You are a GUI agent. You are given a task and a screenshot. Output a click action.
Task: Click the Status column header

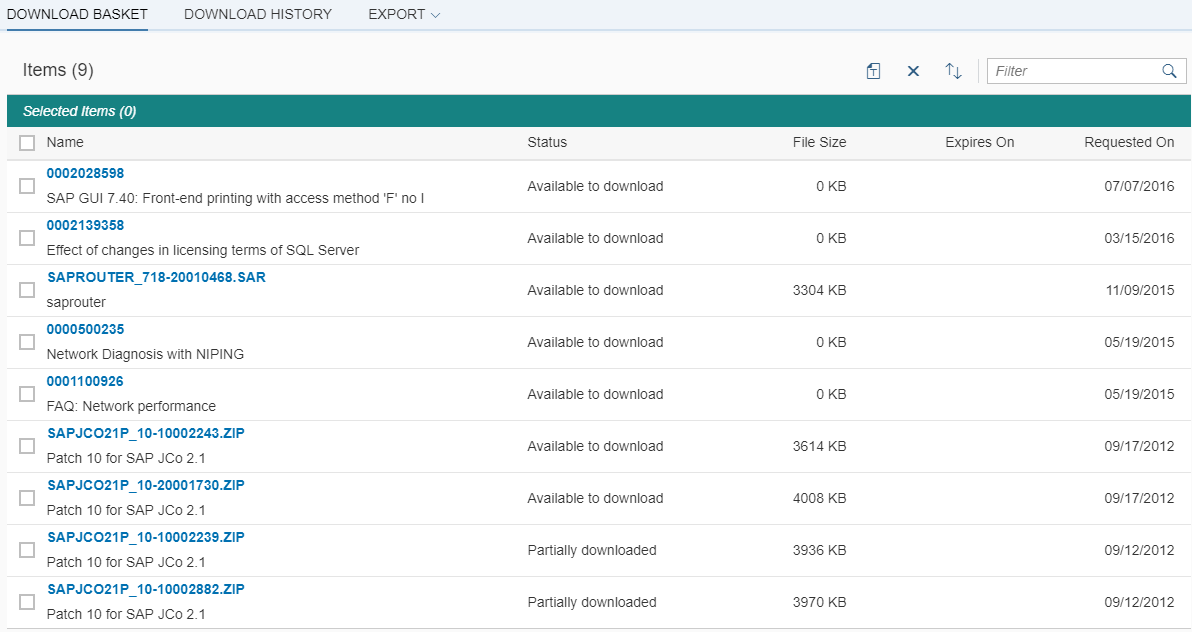pyautogui.click(x=547, y=142)
